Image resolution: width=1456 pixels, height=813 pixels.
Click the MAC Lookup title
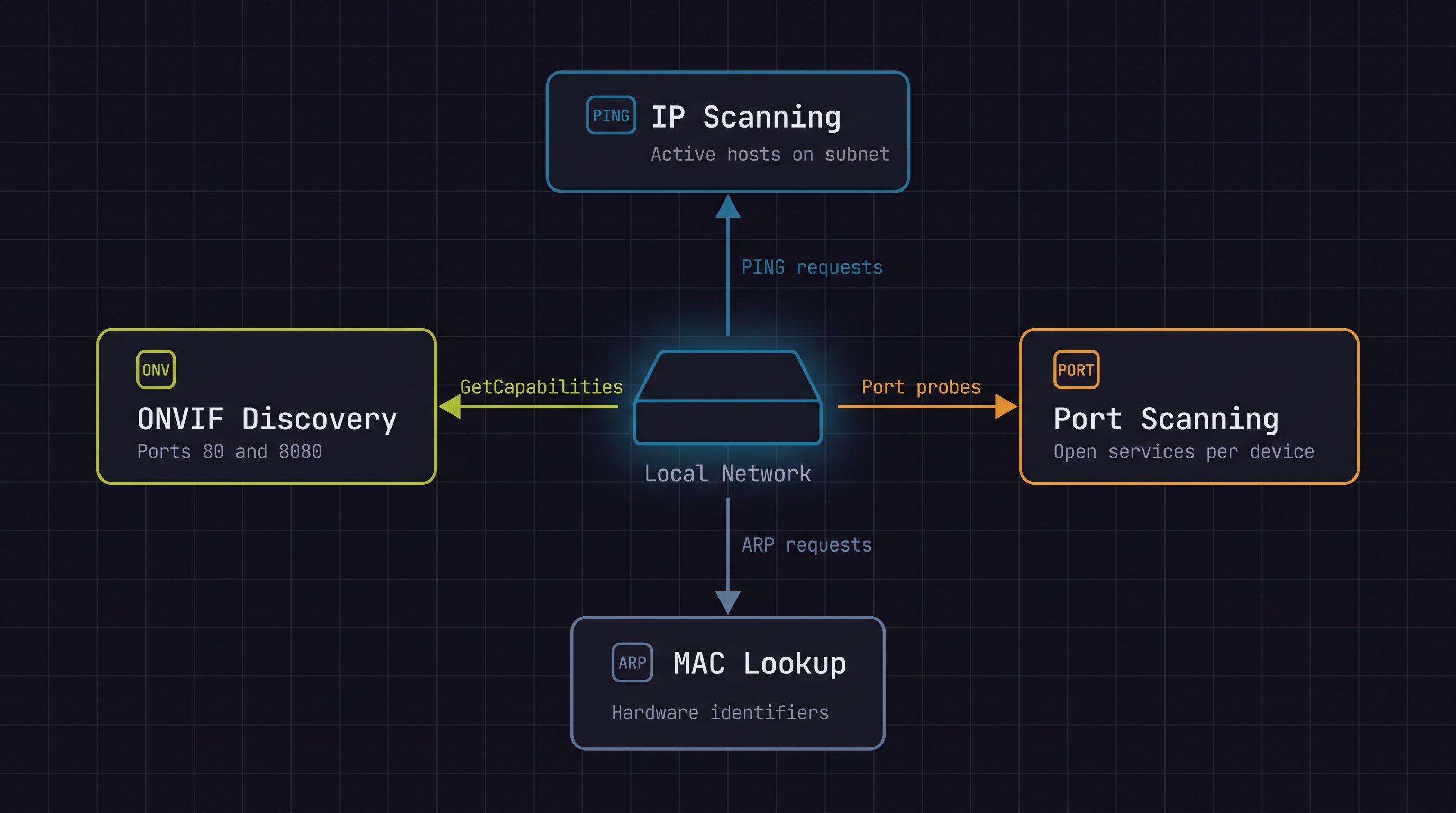(759, 663)
